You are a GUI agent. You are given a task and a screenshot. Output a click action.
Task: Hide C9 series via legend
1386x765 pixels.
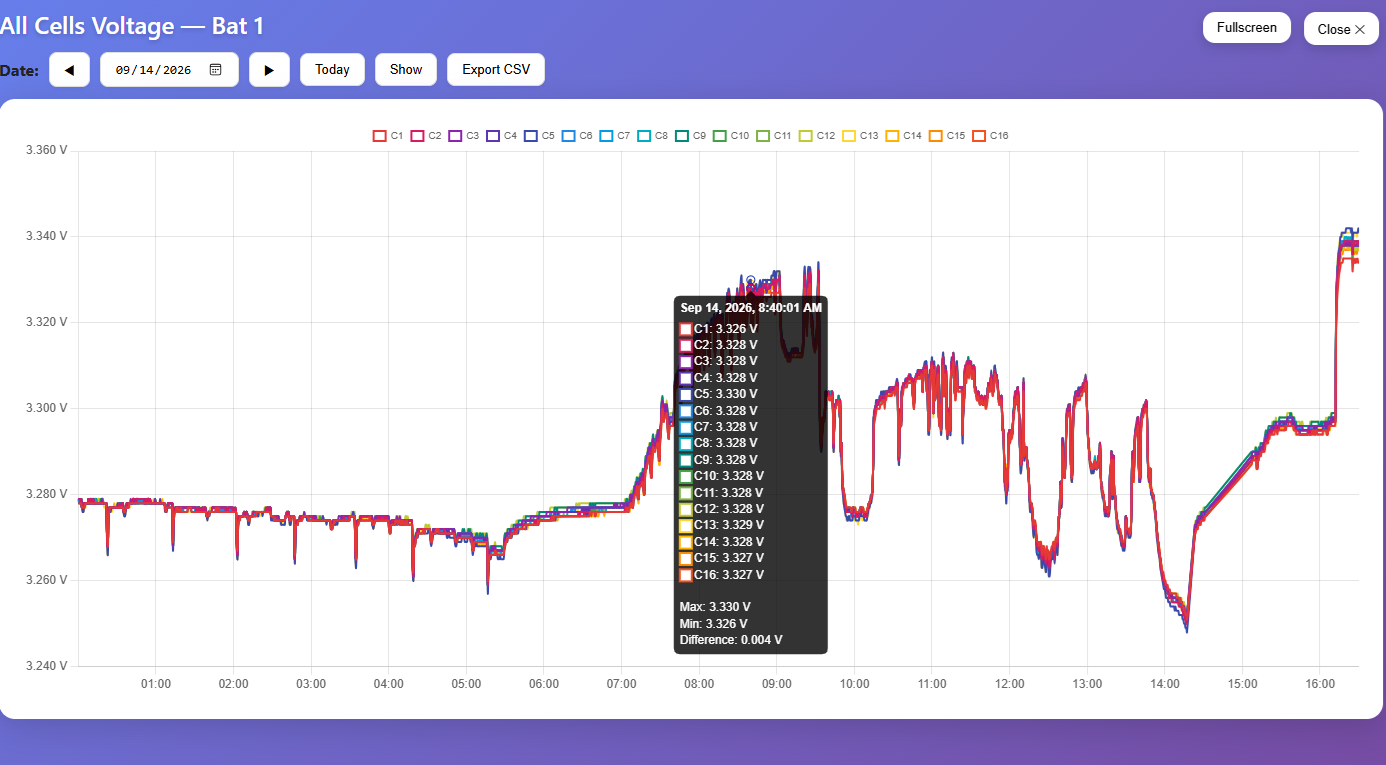pos(692,135)
